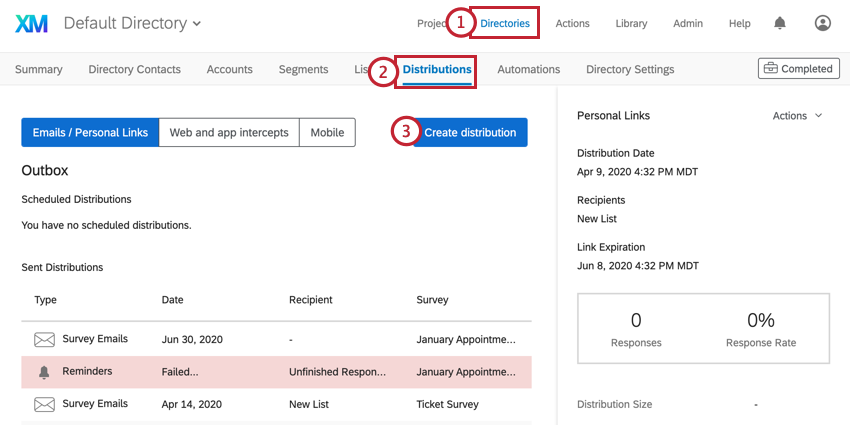Screen dimensions: 850x425
Task: Switch to the Automations tab
Action: (529, 69)
